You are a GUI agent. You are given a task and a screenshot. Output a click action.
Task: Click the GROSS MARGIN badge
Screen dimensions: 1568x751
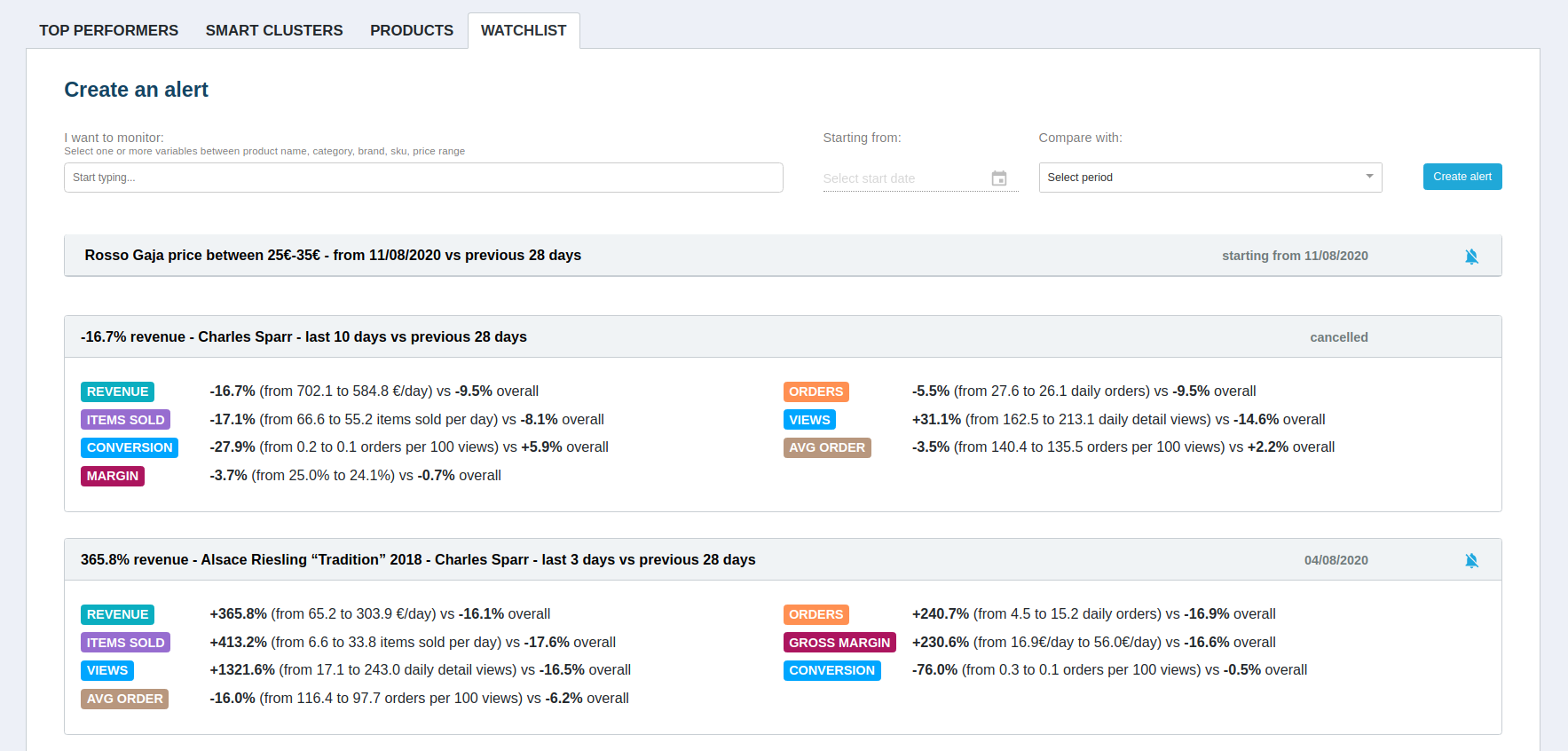click(839, 643)
